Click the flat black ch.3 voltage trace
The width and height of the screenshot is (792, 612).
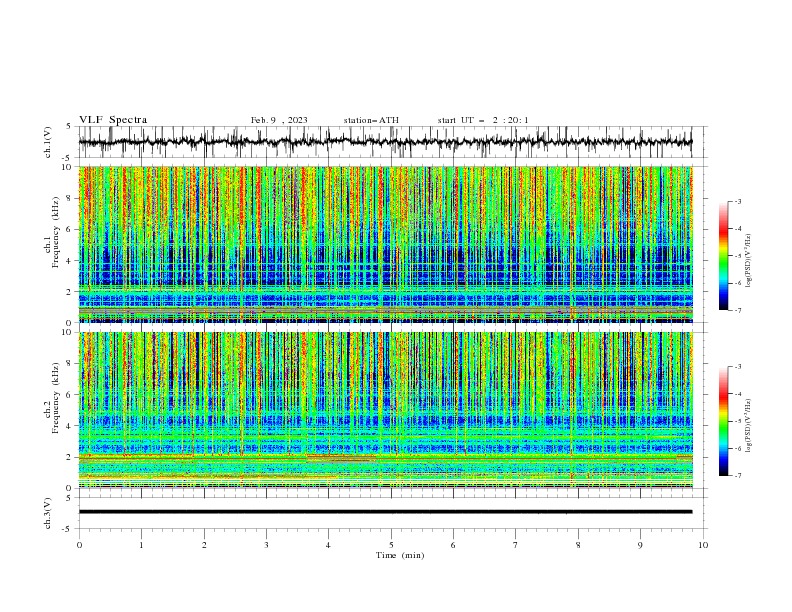point(385,512)
